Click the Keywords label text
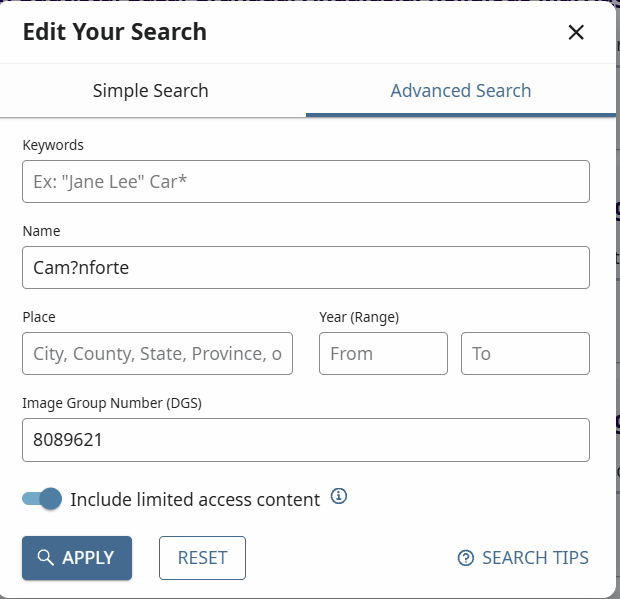 (53, 145)
